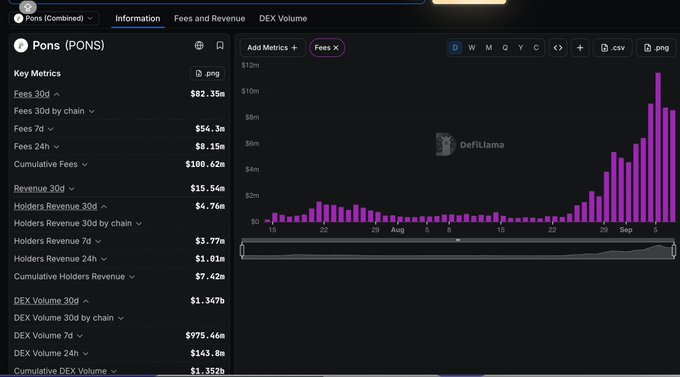Click the plus button beside embed code
The height and width of the screenshot is (377, 680).
[x=580, y=48]
